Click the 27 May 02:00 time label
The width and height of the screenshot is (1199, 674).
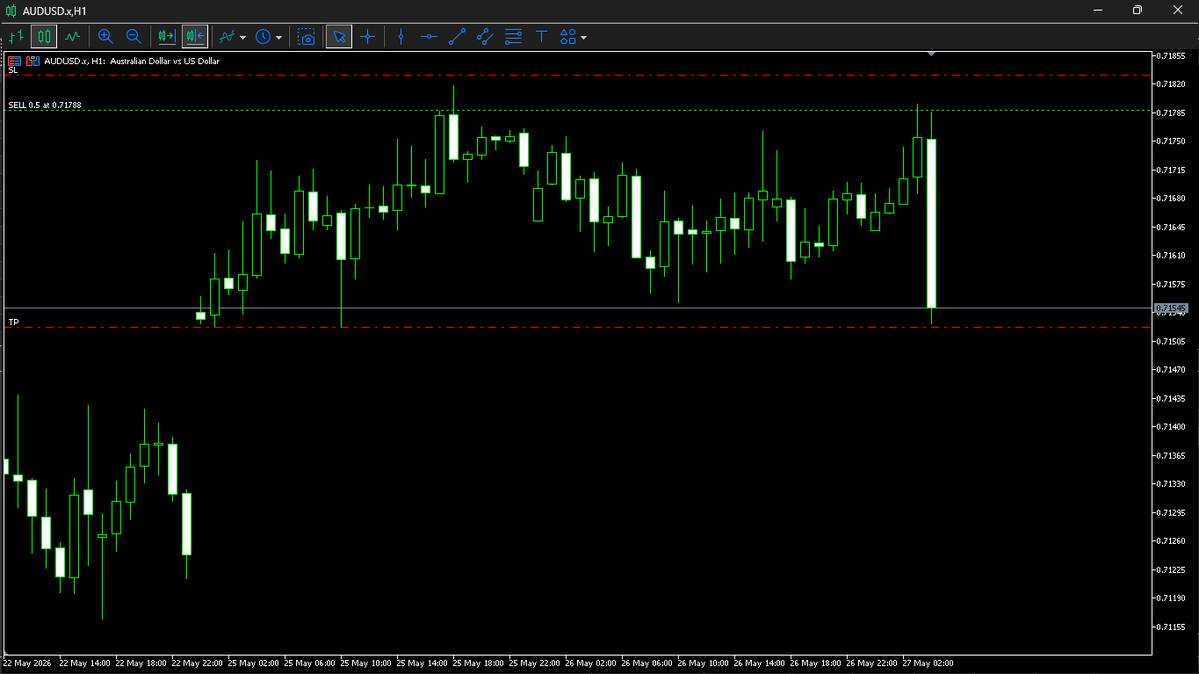pos(928,663)
